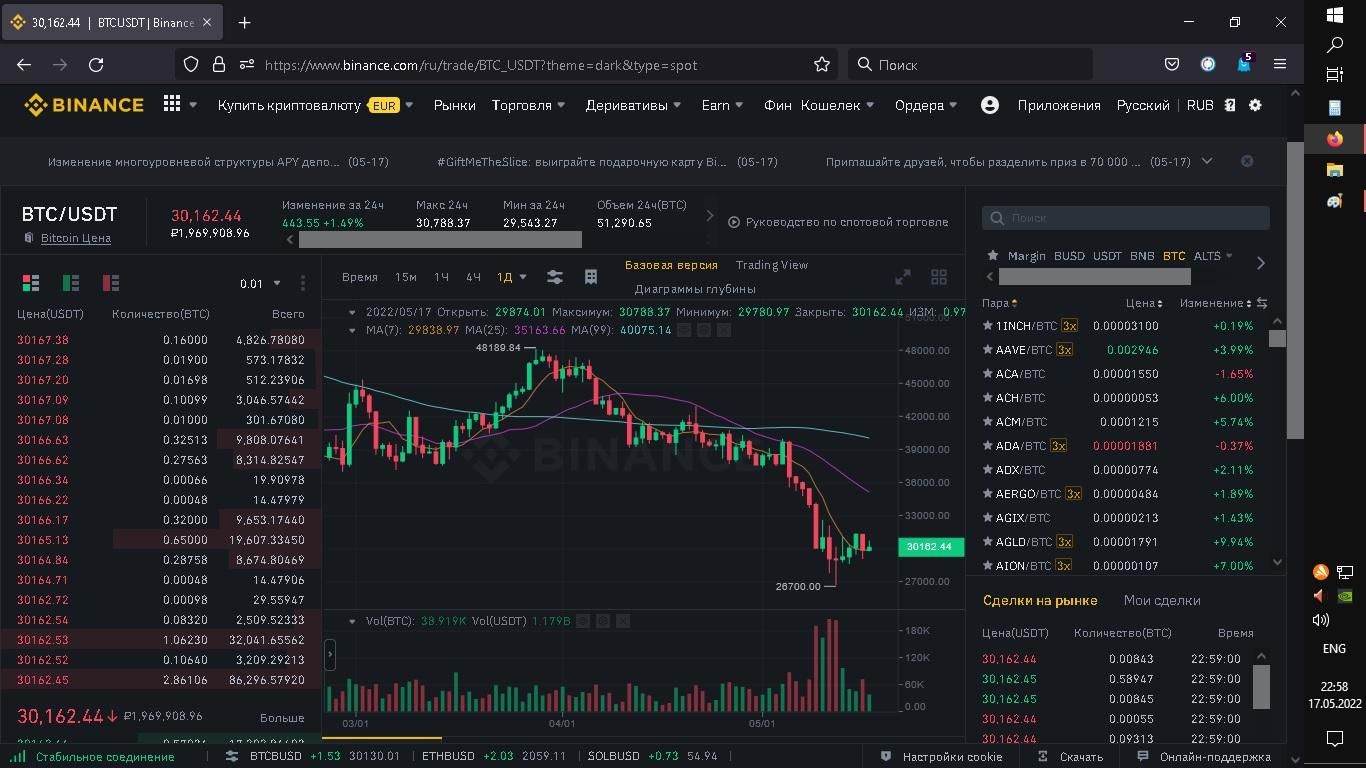1366x768 pixels.
Task: Open the Рынки page link
Action: (x=454, y=105)
